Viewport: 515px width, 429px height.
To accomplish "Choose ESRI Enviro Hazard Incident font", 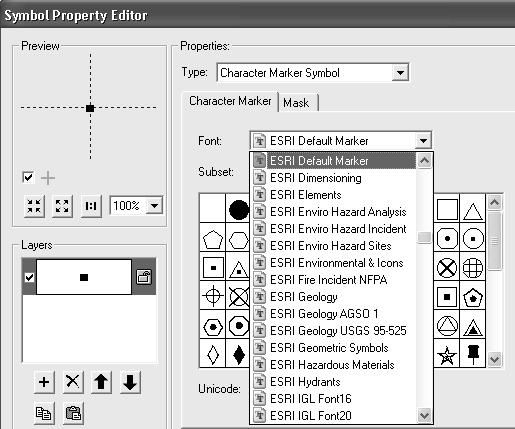I will point(333,229).
